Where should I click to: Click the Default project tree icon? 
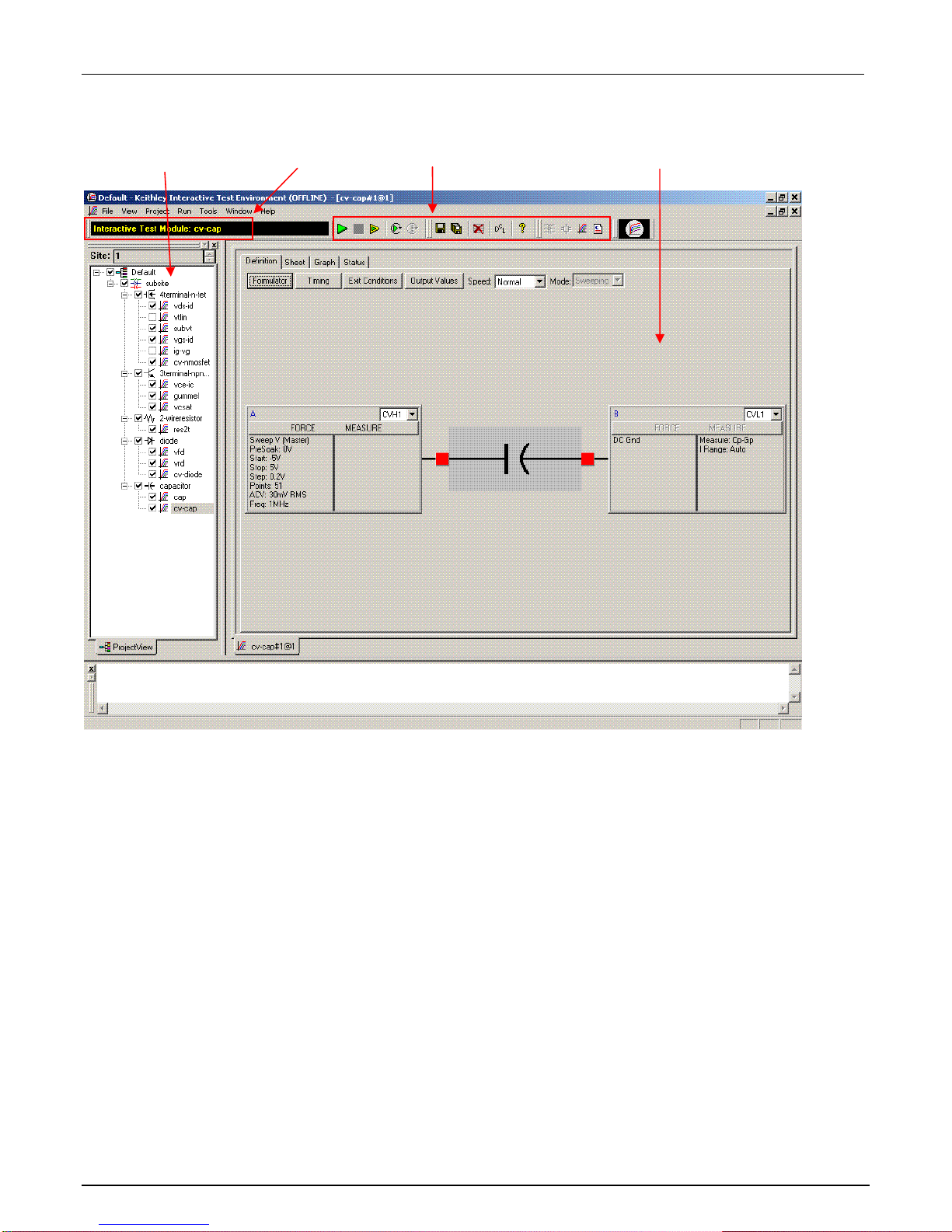(123, 272)
